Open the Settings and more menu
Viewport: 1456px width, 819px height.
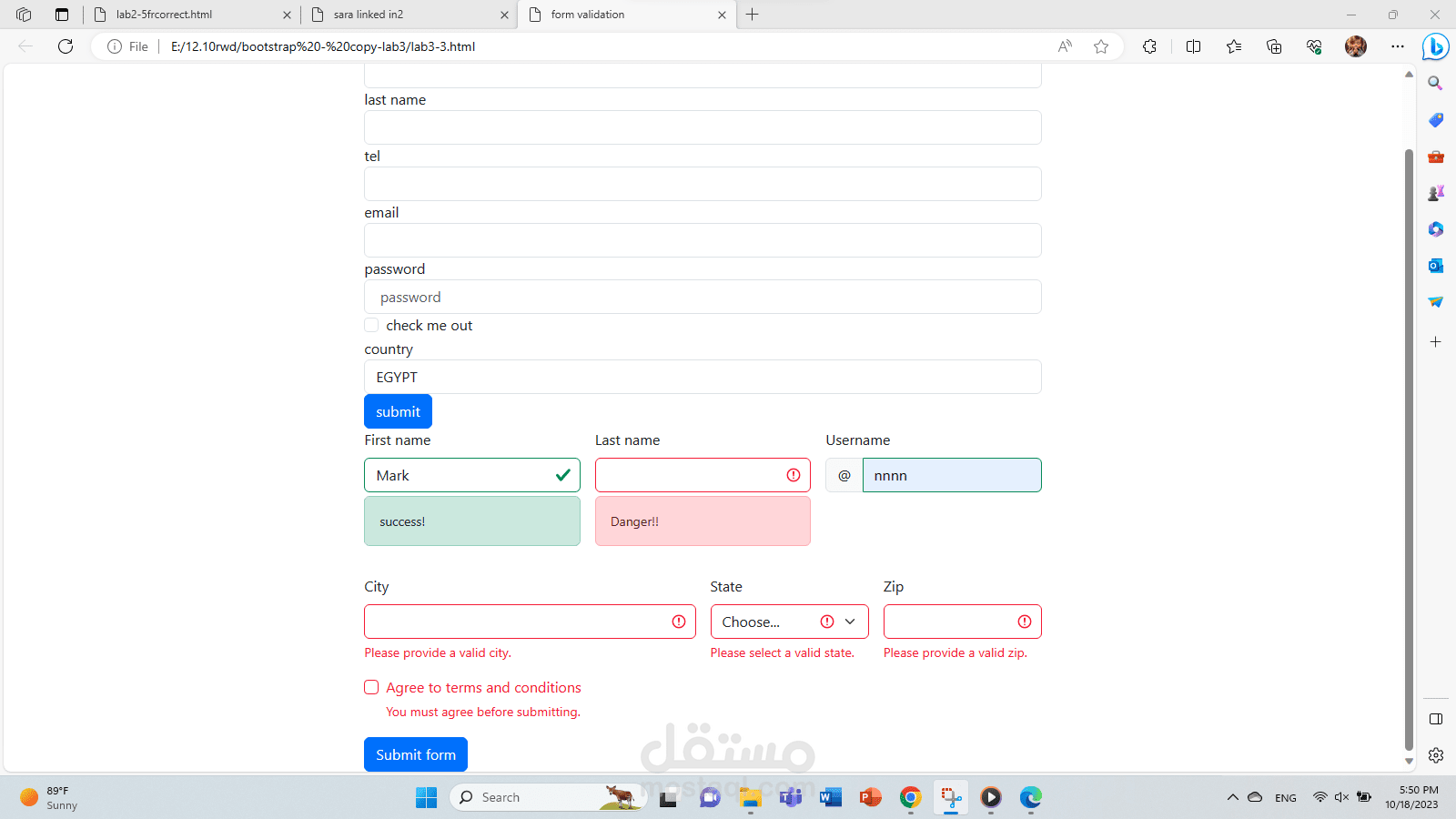1398,46
